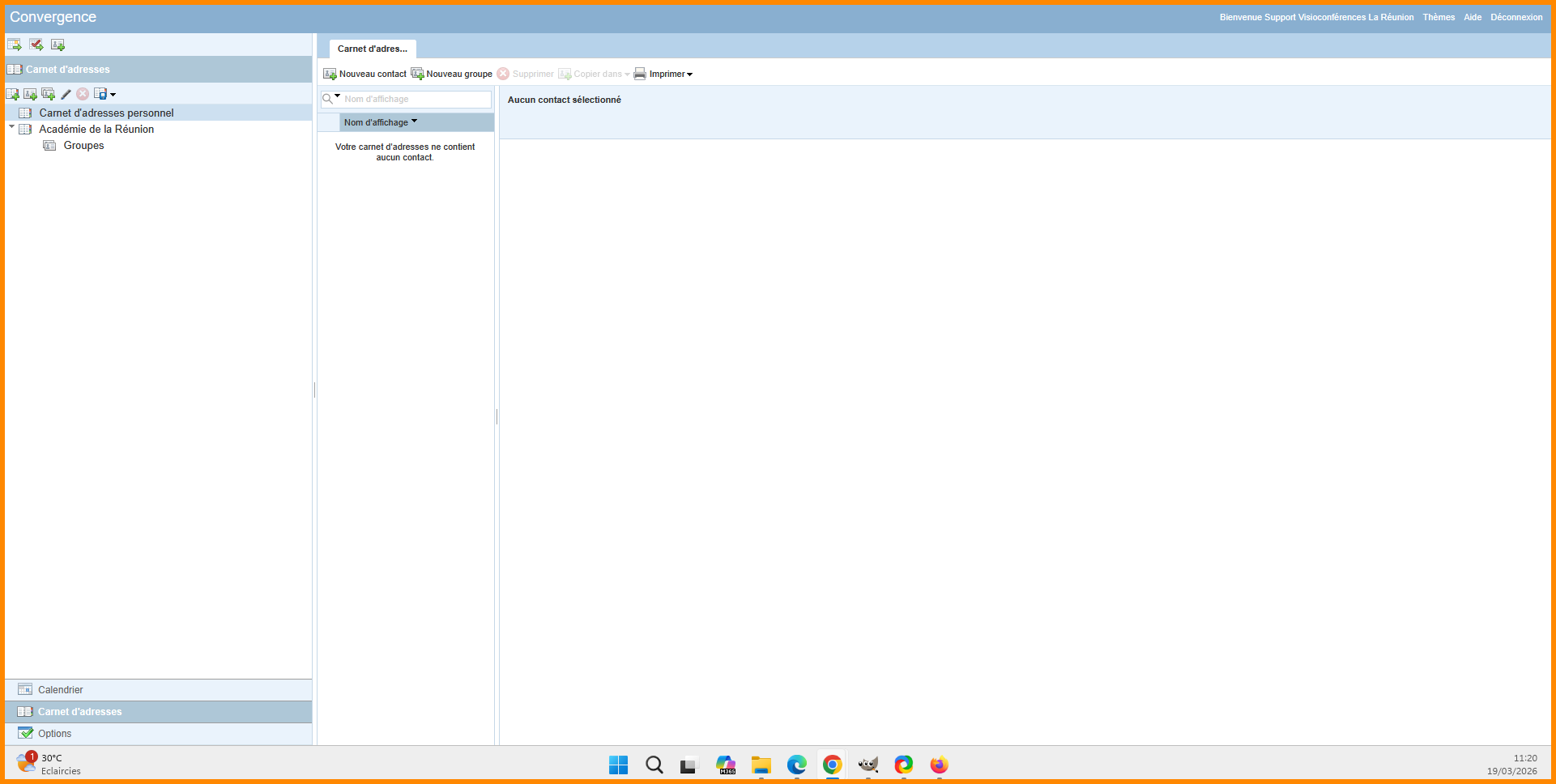Open the import/export address book dropdown arrow

click(113, 95)
